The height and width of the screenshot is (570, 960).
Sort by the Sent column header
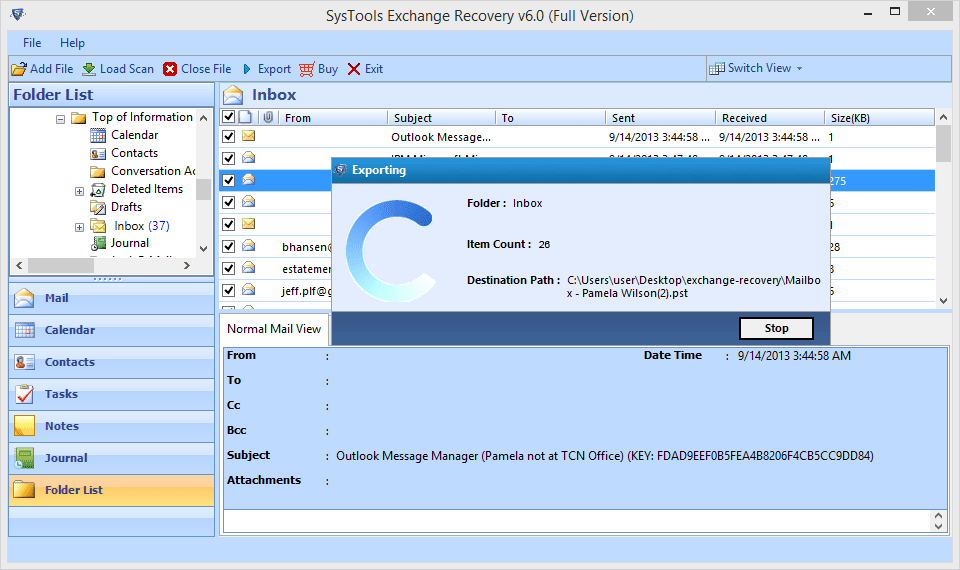661,118
